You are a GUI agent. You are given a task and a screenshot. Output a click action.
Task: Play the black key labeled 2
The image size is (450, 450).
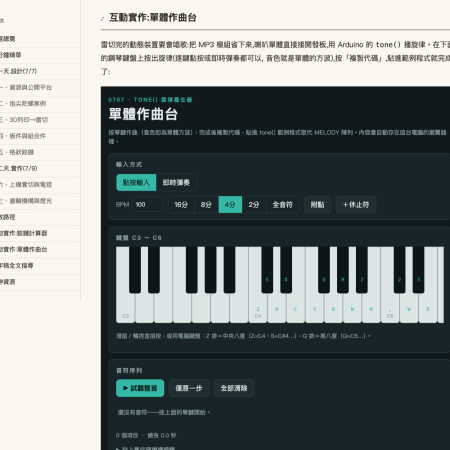click(x=399, y=270)
